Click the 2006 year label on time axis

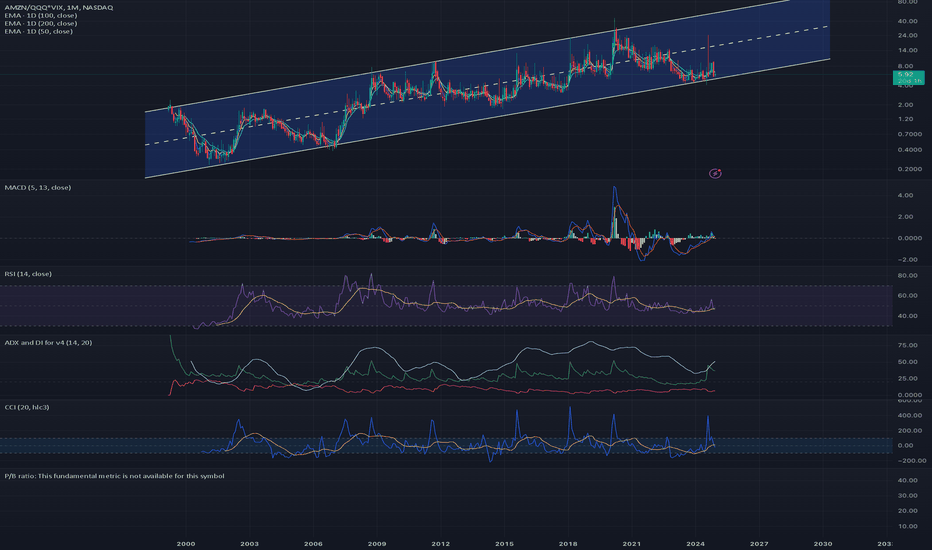click(x=313, y=543)
